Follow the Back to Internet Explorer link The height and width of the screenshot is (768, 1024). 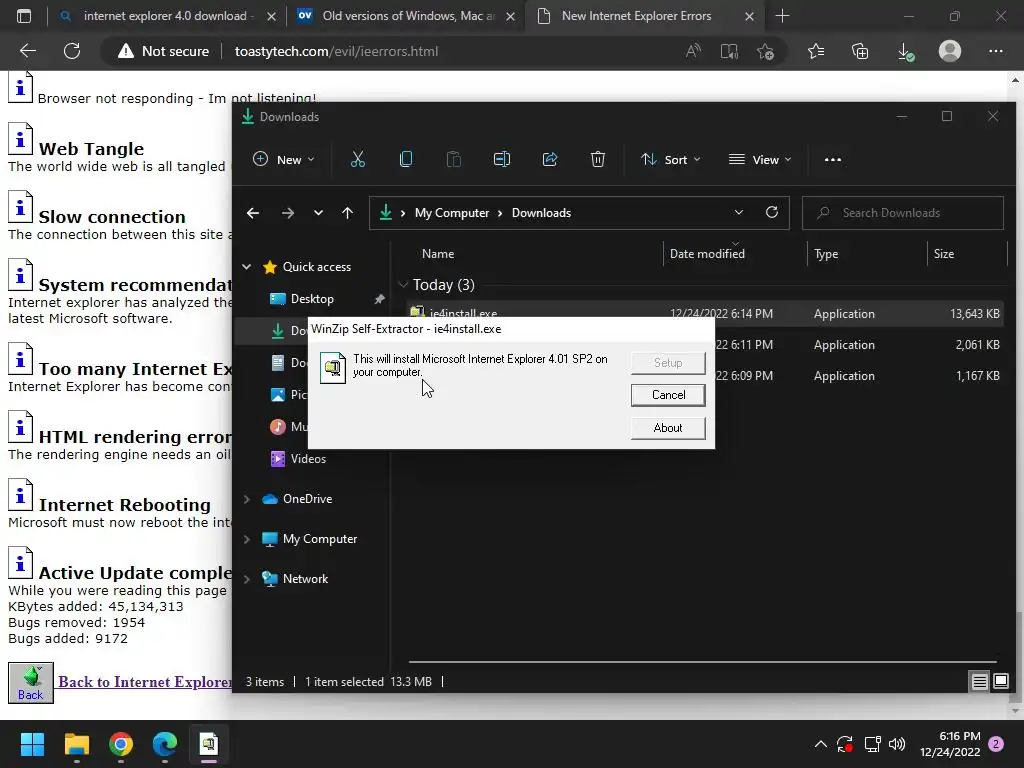click(145, 682)
